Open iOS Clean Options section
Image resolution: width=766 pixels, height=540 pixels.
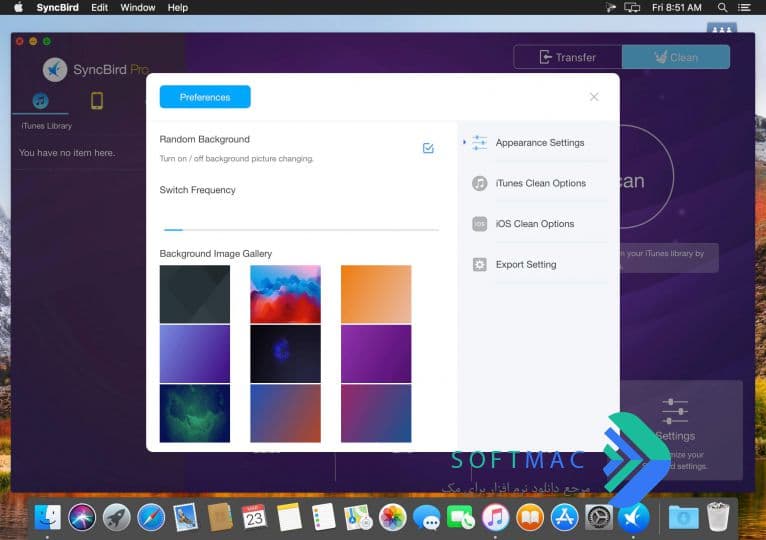click(x=536, y=224)
